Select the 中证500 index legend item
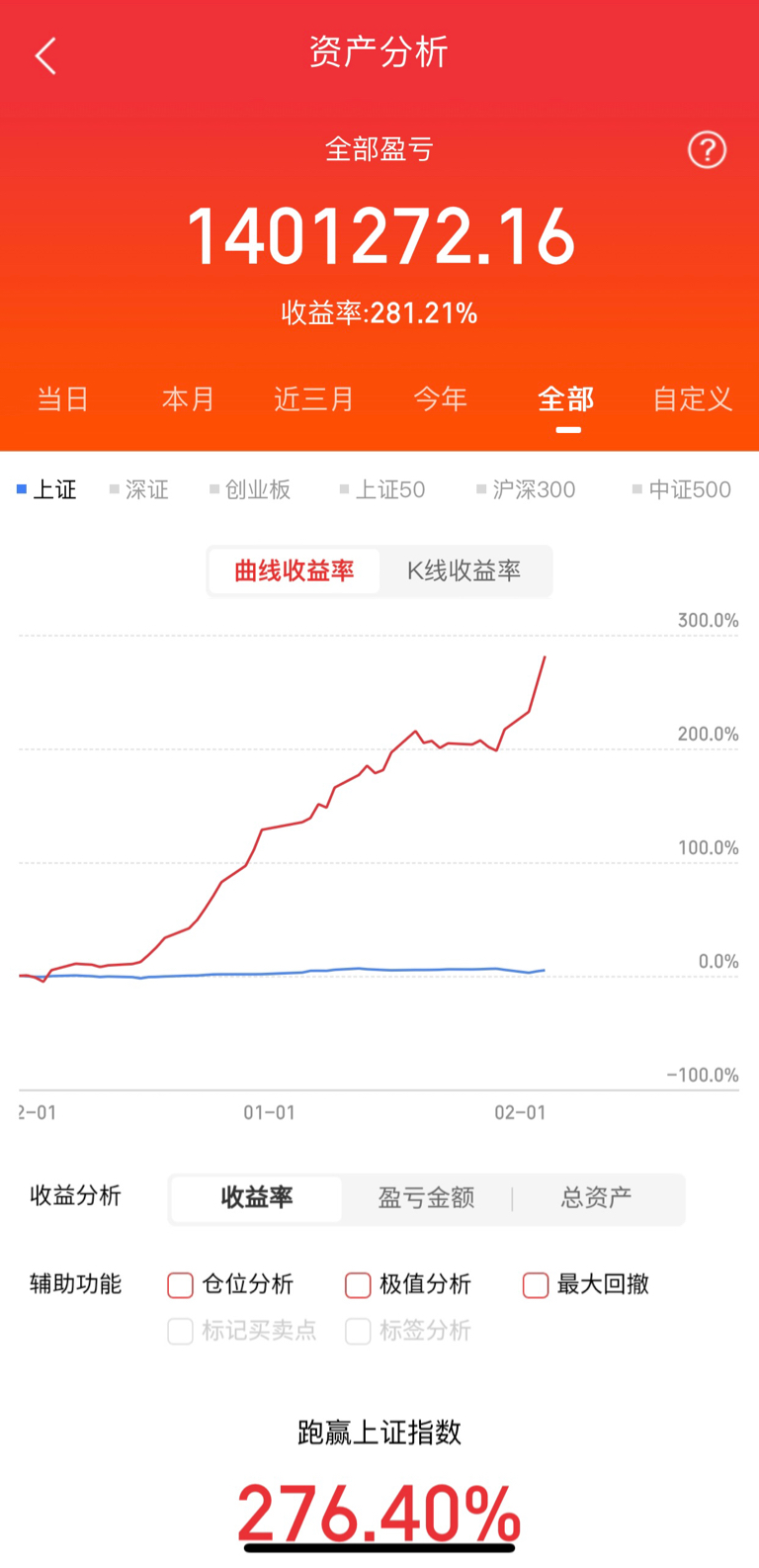 pyautogui.click(x=682, y=489)
